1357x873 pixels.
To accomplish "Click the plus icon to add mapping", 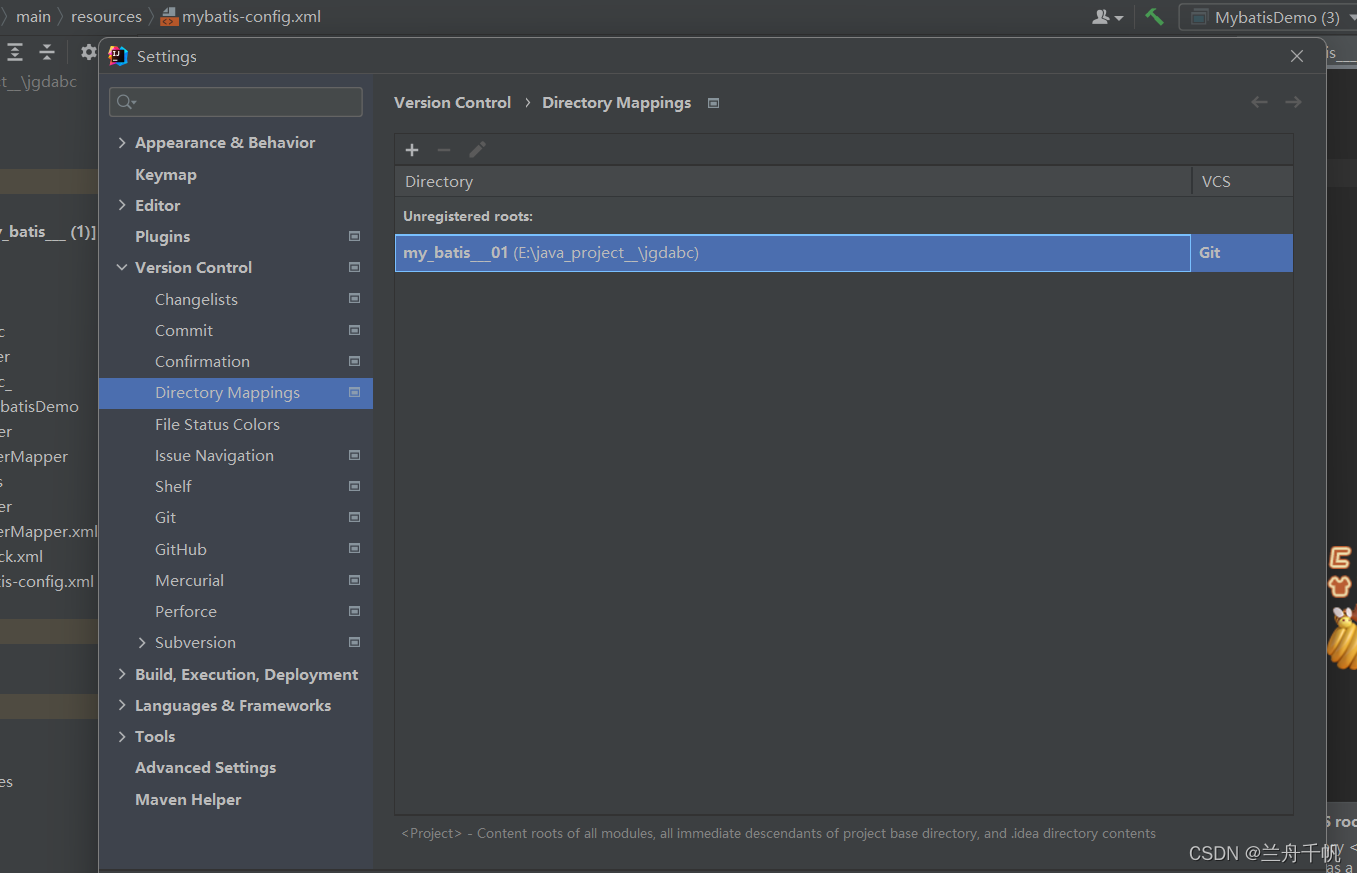I will click(412, 150).
